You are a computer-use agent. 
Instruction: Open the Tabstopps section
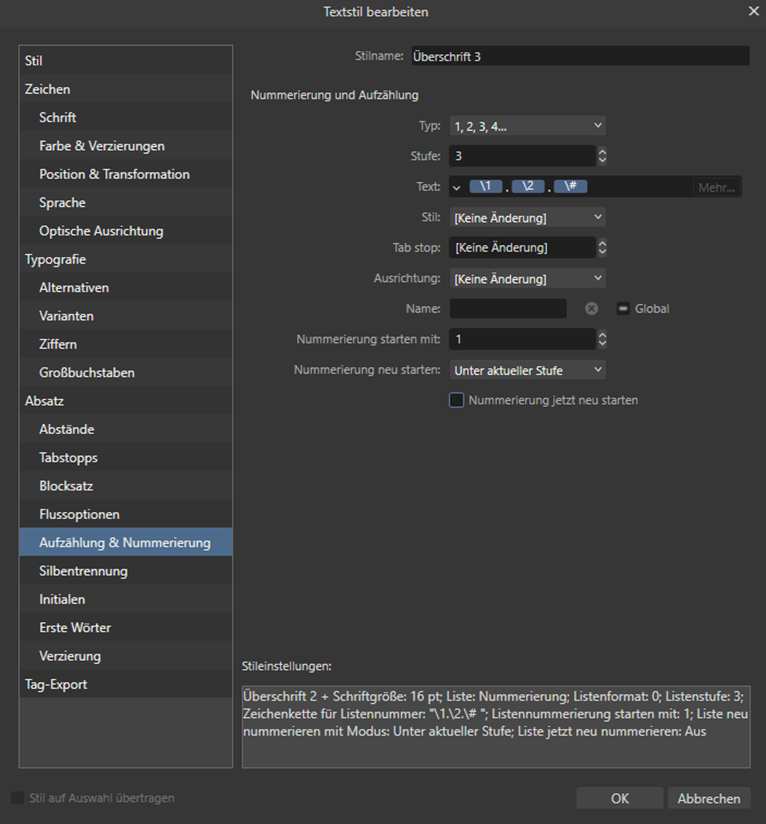126,458
